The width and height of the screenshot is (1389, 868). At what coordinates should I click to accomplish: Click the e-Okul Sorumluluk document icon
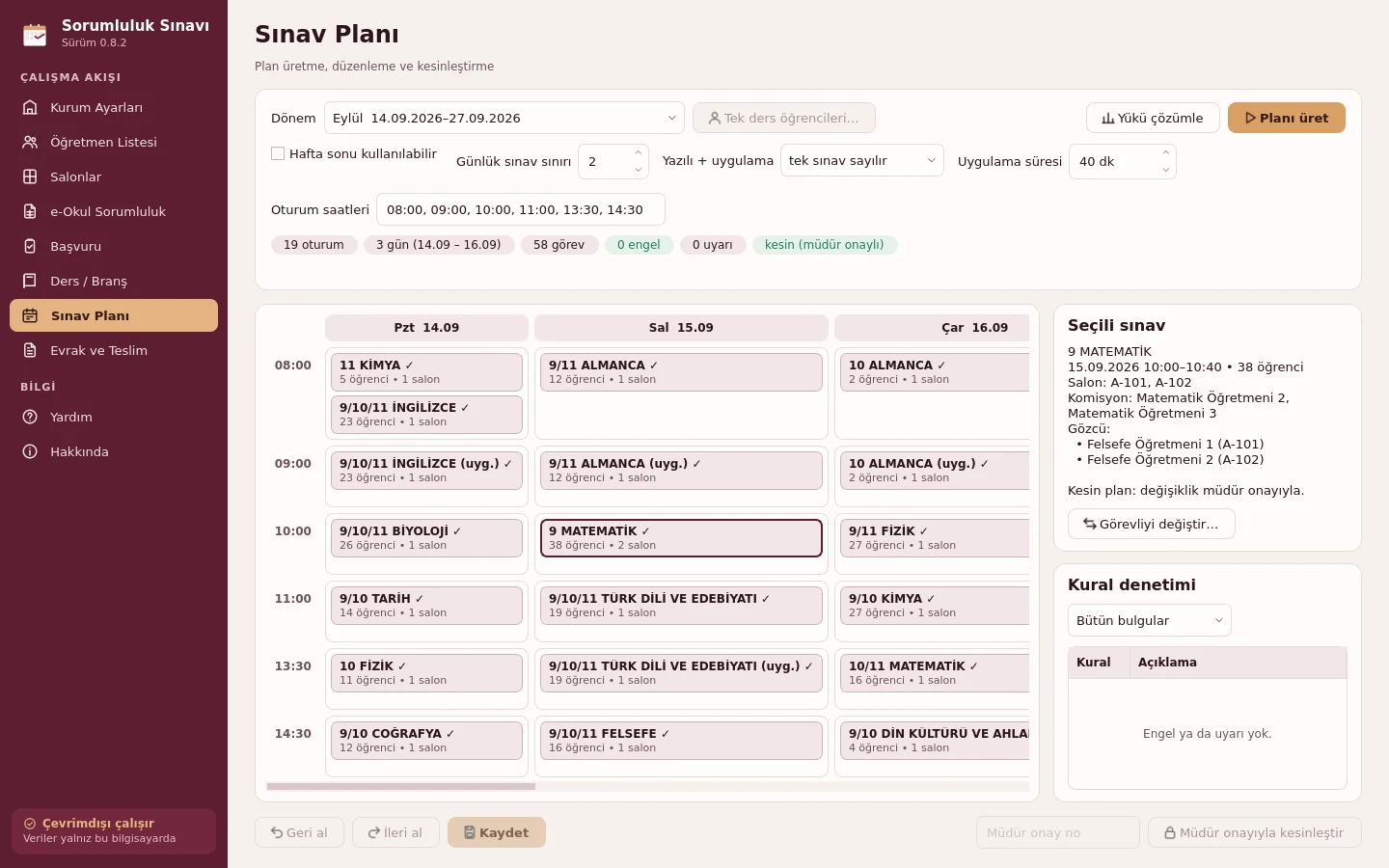click(x=30, y=211)
